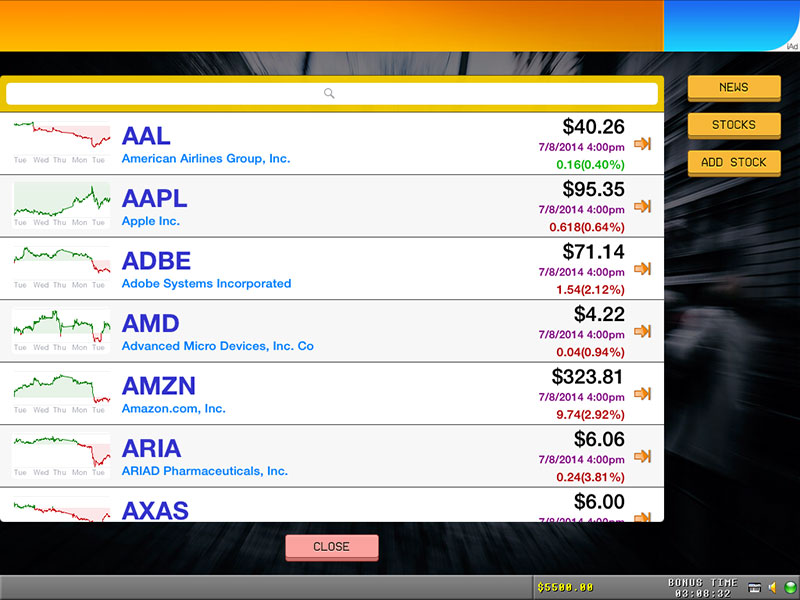Select the AAL ticker symbol
This screenshot has width=800, height=600.
click(146, 136)
